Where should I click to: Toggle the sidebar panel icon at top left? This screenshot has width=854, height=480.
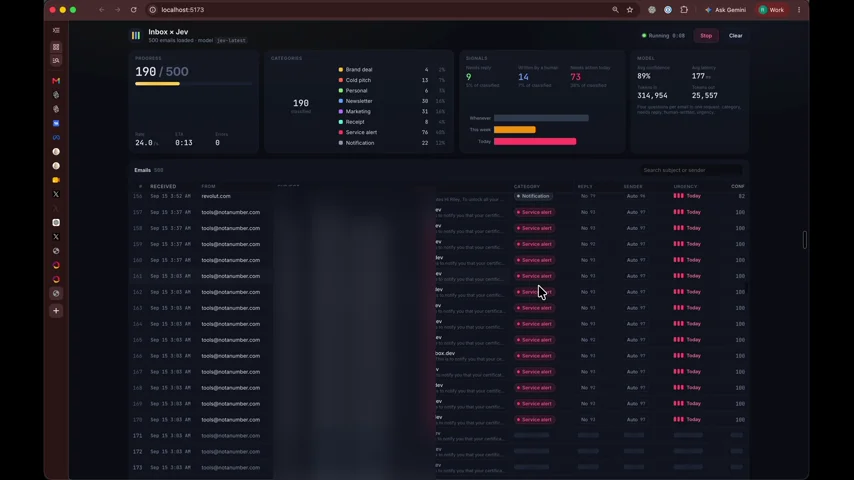(56, 31)
